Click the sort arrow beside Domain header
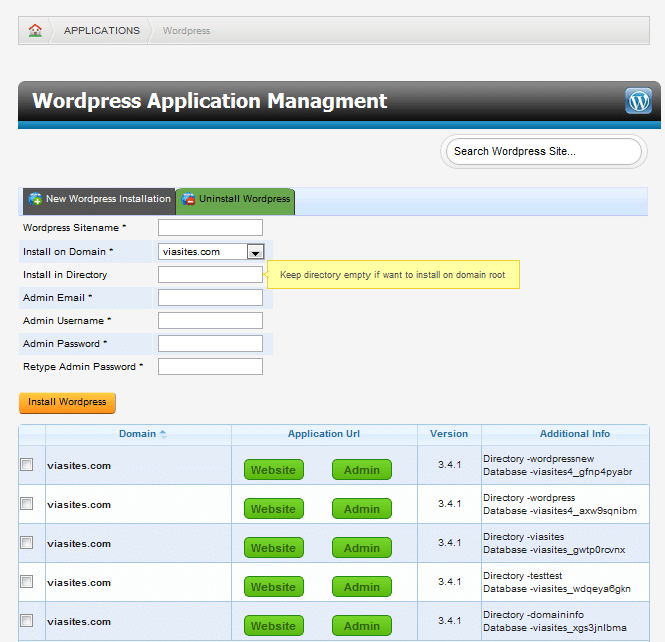 pyautogui.click(x=163, y=434)
